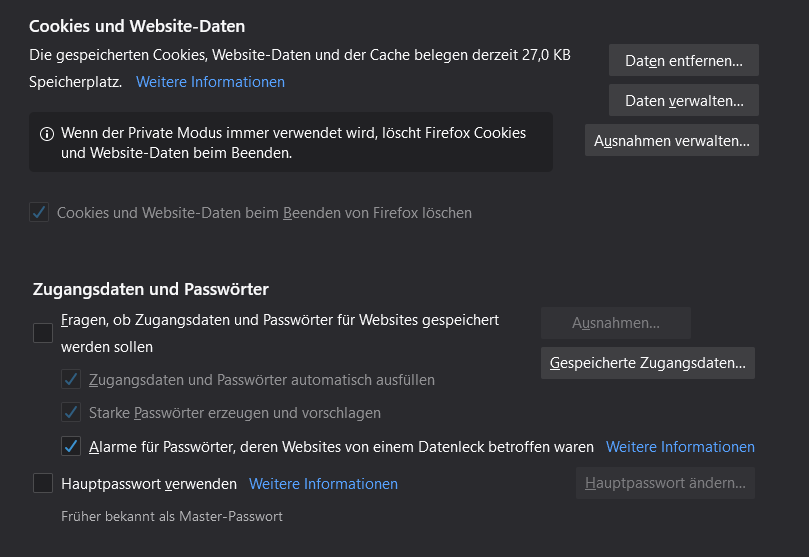
Task: Enable the "Hauptpasswort verwenden" checkbox
Action: click(43, 484)
